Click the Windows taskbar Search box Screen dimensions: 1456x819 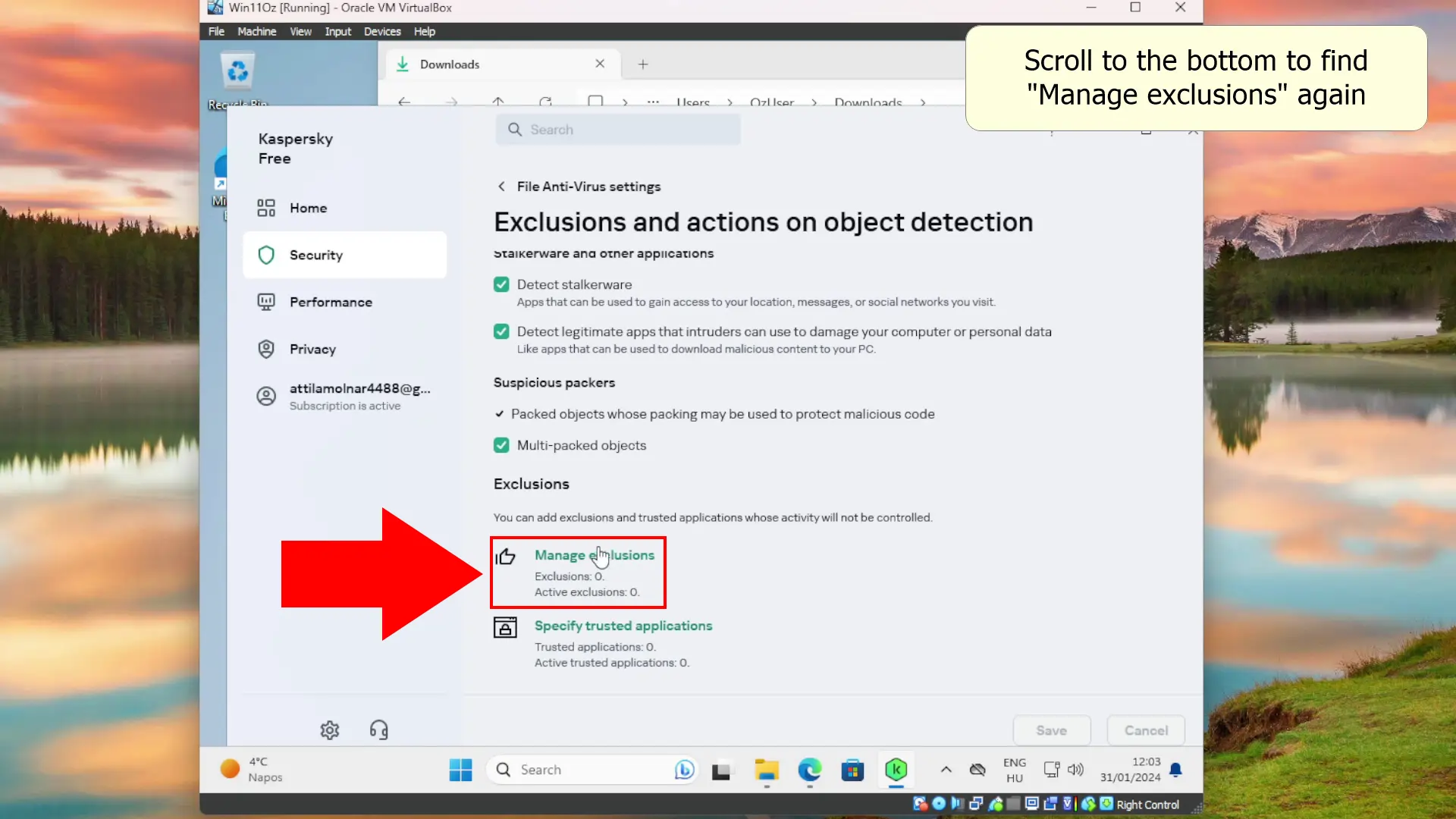591,770
